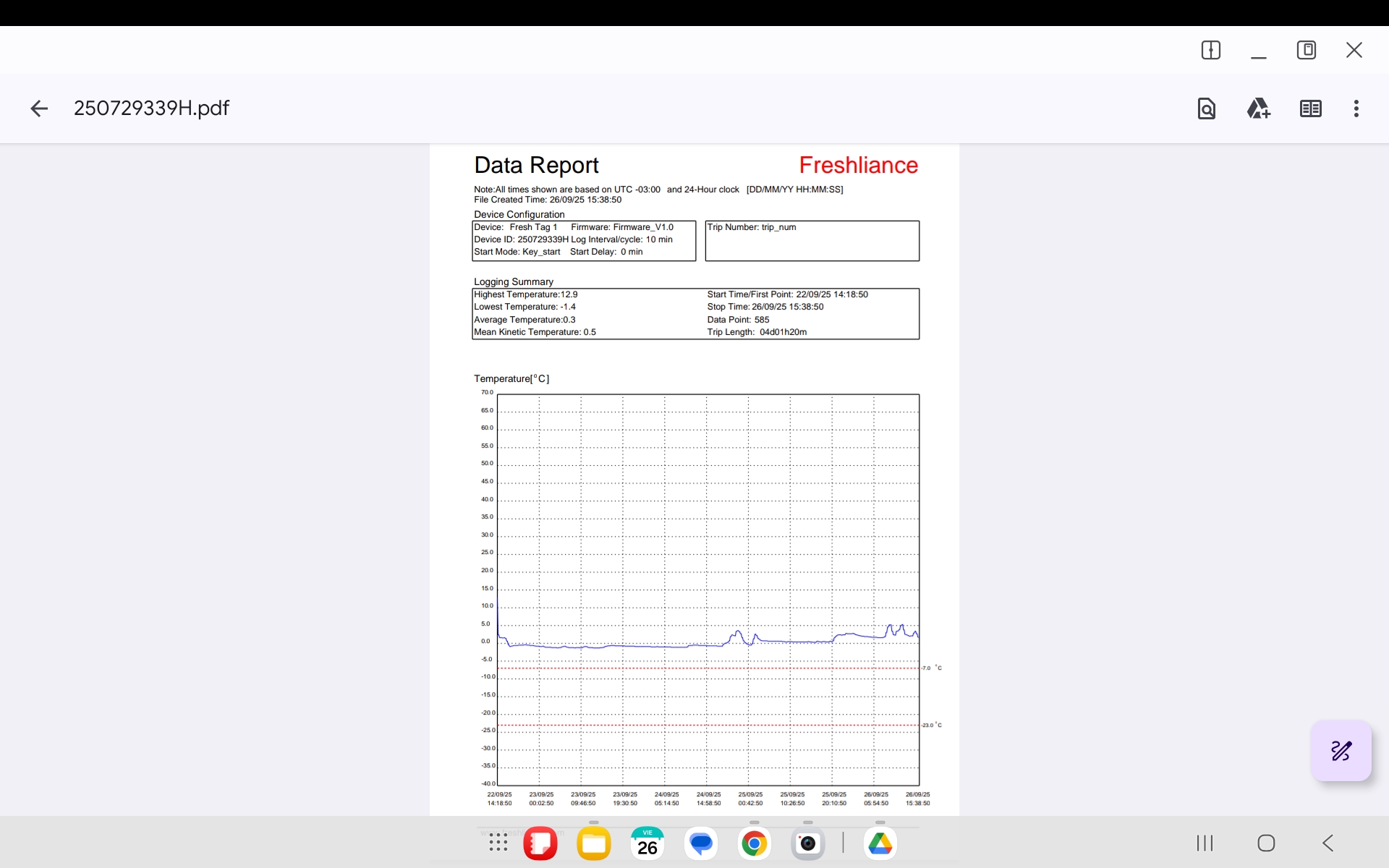Click the Freshliance logo text
1389x868 pixels.
(x=858, y=165)
